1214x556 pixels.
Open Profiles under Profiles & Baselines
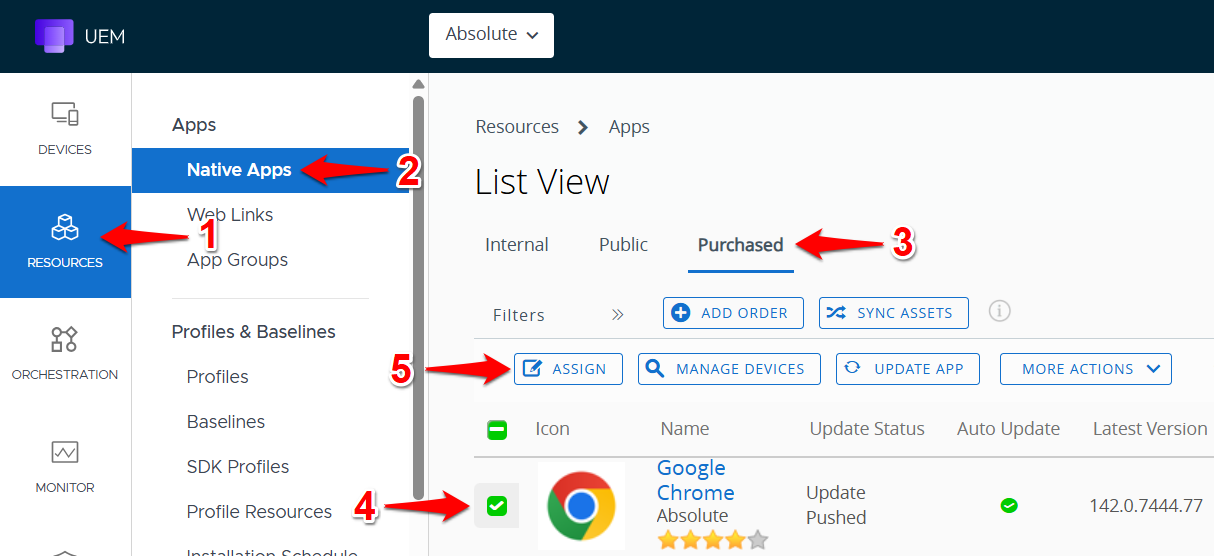pos(218,377)
